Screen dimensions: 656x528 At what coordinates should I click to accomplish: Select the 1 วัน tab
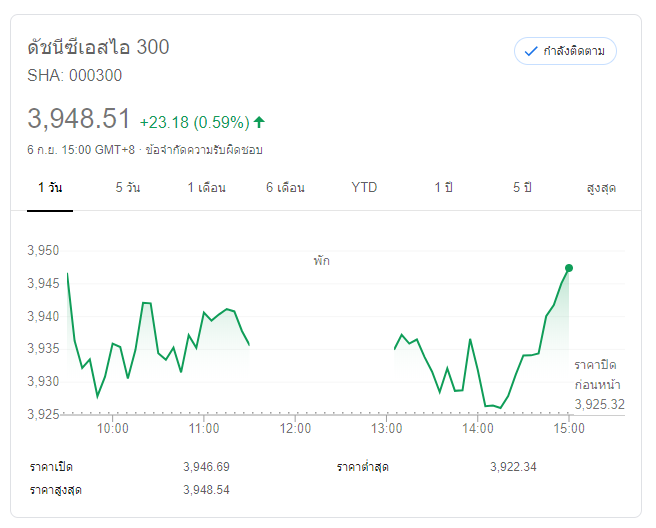coord(49,188)
